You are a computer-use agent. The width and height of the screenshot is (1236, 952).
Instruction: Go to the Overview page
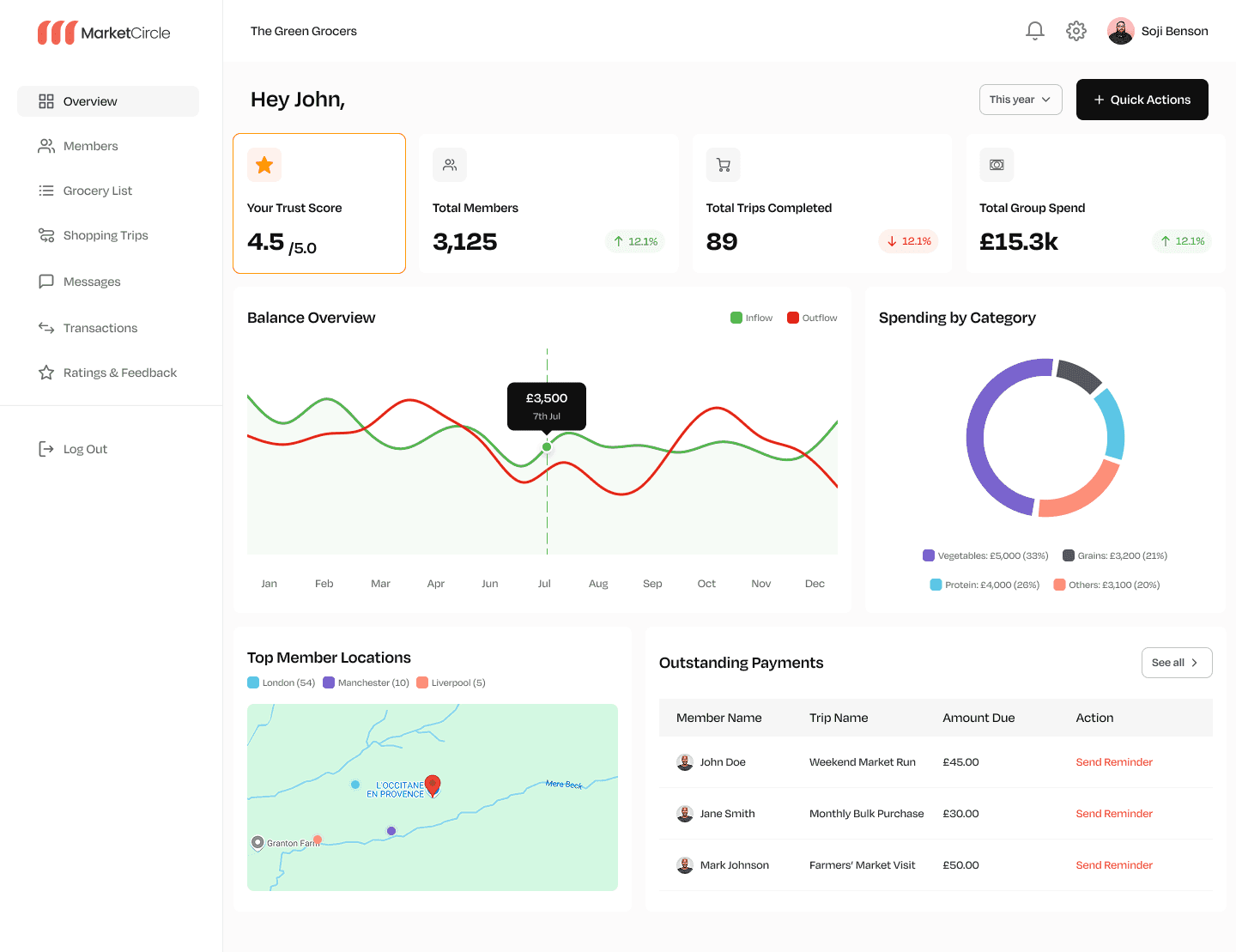click(x=108, y=101)
